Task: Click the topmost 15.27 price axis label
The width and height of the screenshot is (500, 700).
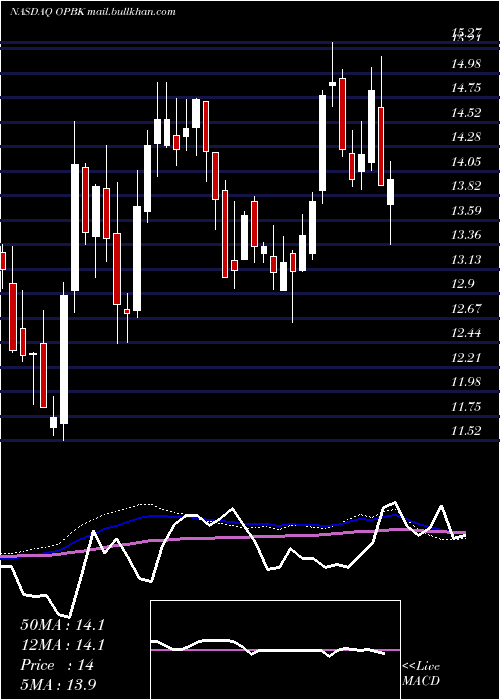Action: click(x=466, y=31)
